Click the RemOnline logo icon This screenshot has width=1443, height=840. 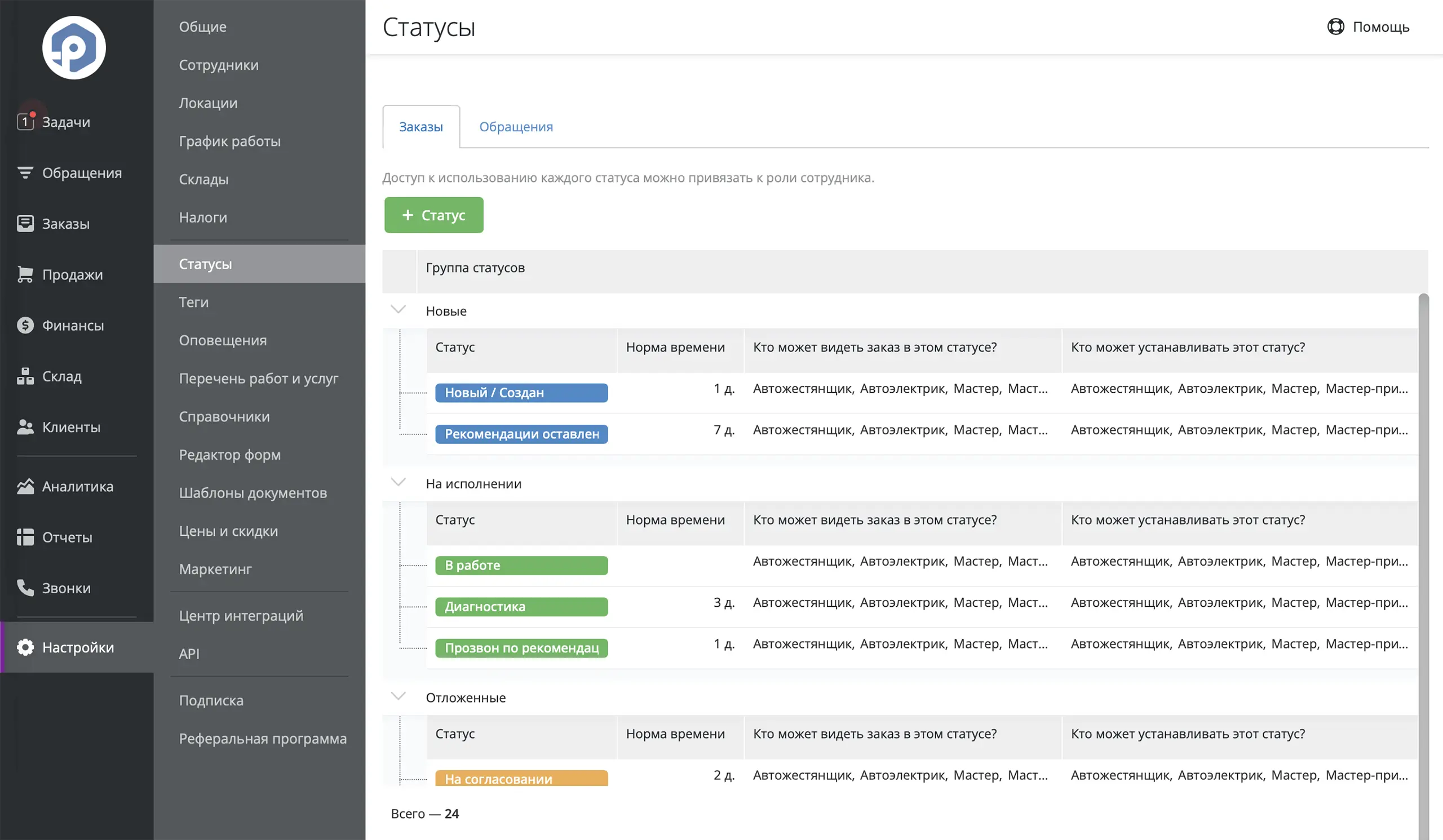click(x=74, y=47)
